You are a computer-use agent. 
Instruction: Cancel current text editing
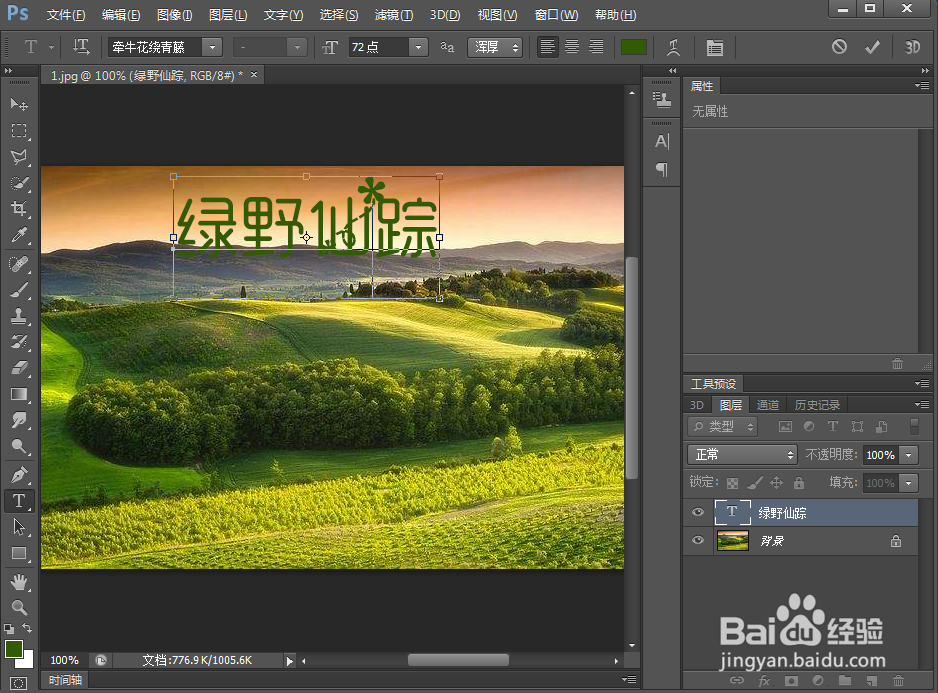[x=841, y=47]
